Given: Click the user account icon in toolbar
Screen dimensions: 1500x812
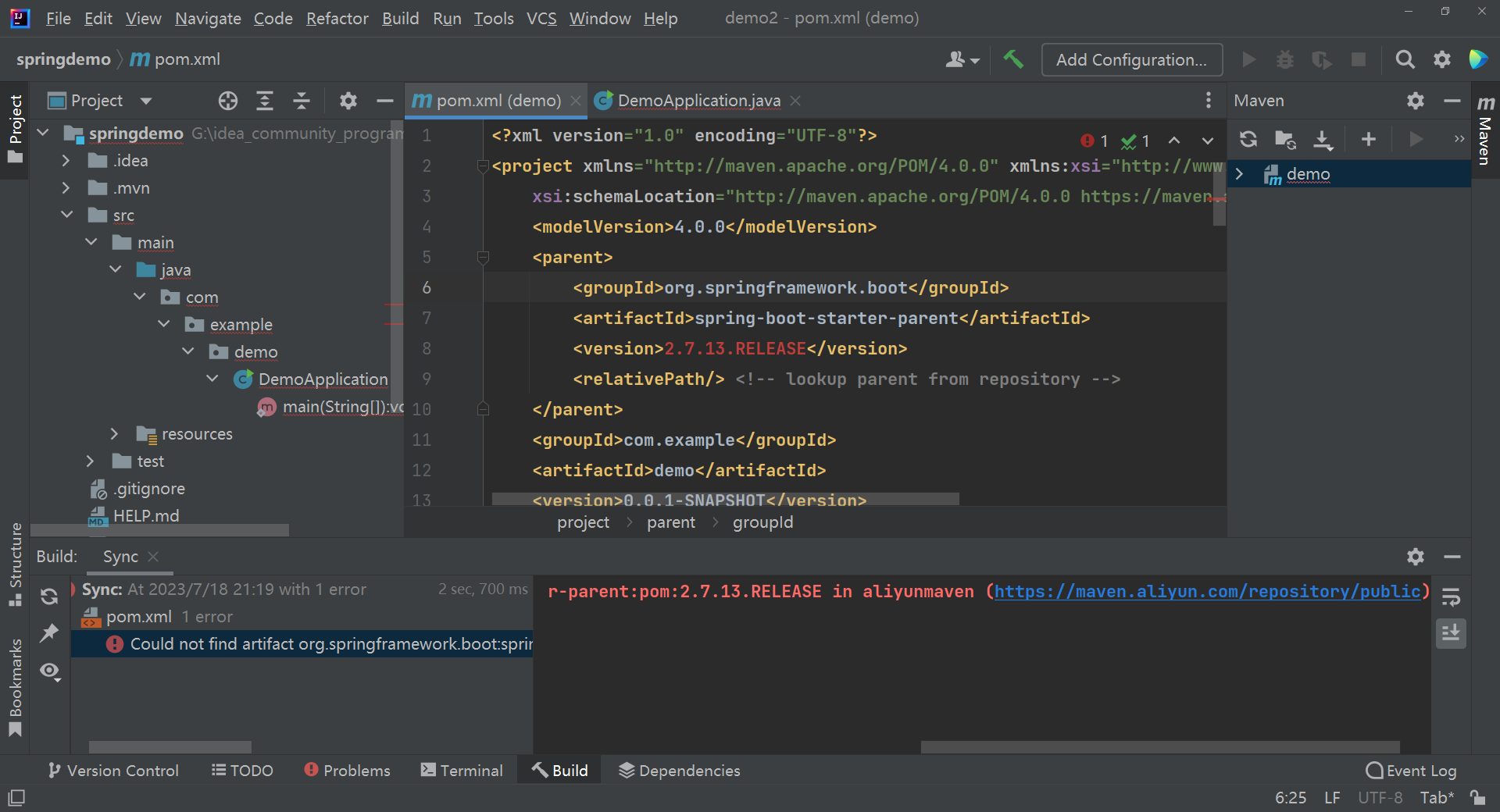Looking at the screenshot, I should point(962,59).
